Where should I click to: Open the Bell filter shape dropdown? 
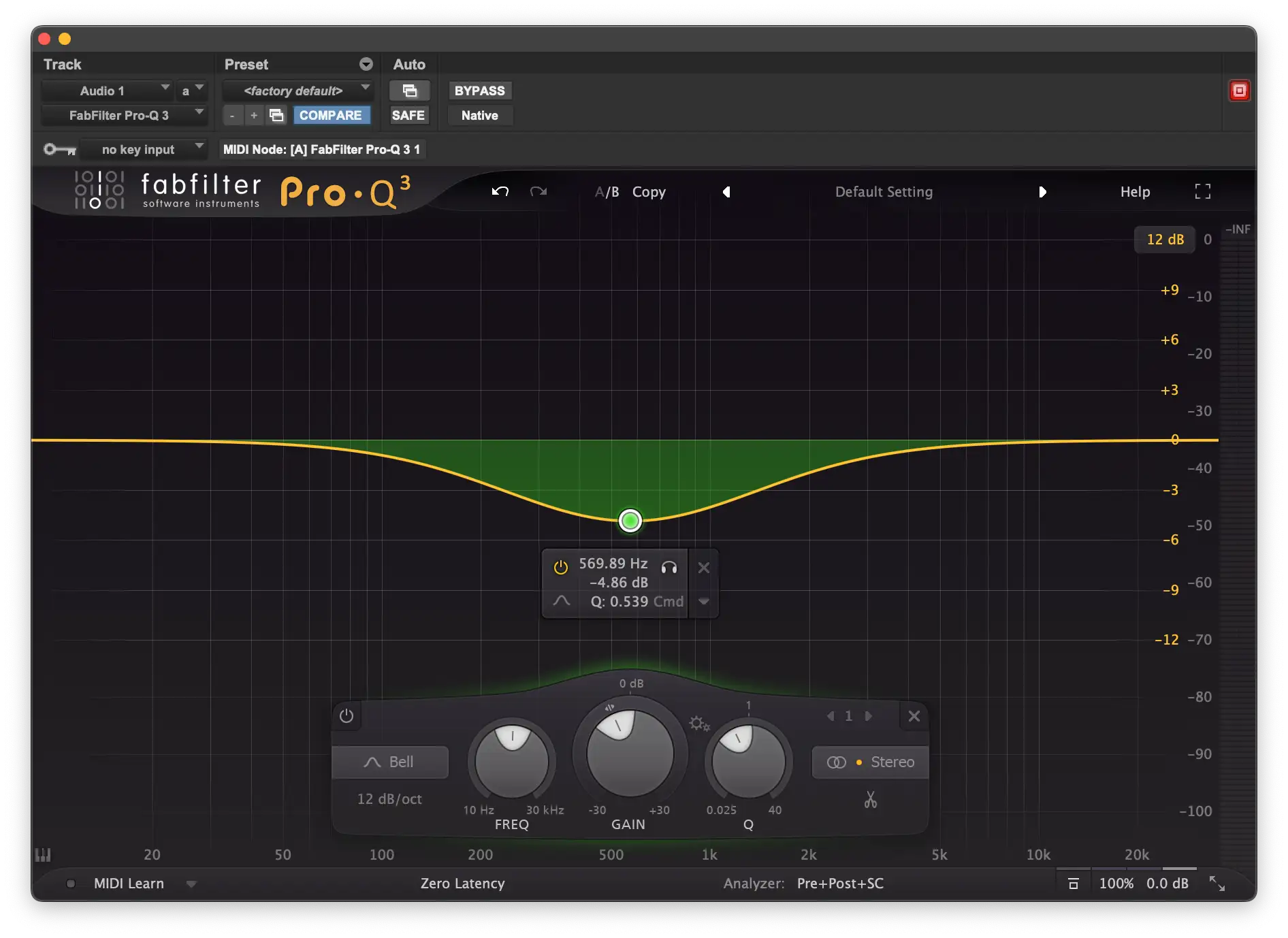coord(390,762)
